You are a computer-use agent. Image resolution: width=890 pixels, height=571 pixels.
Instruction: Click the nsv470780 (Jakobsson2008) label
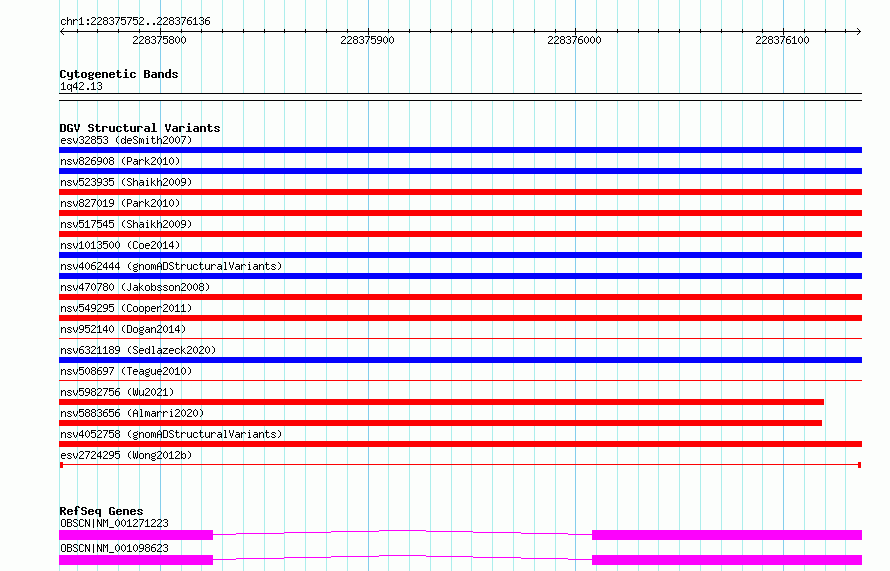135,287
